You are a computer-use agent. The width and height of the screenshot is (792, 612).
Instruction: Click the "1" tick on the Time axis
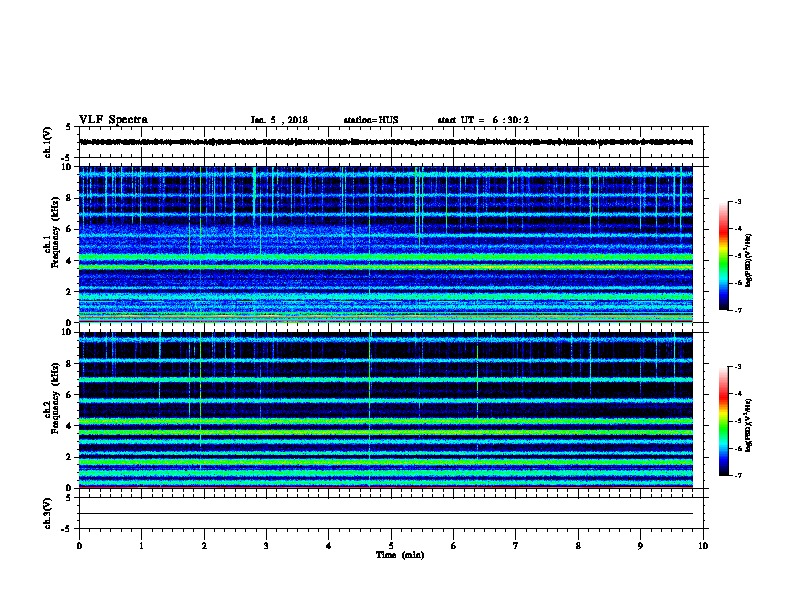coord(141,546)
